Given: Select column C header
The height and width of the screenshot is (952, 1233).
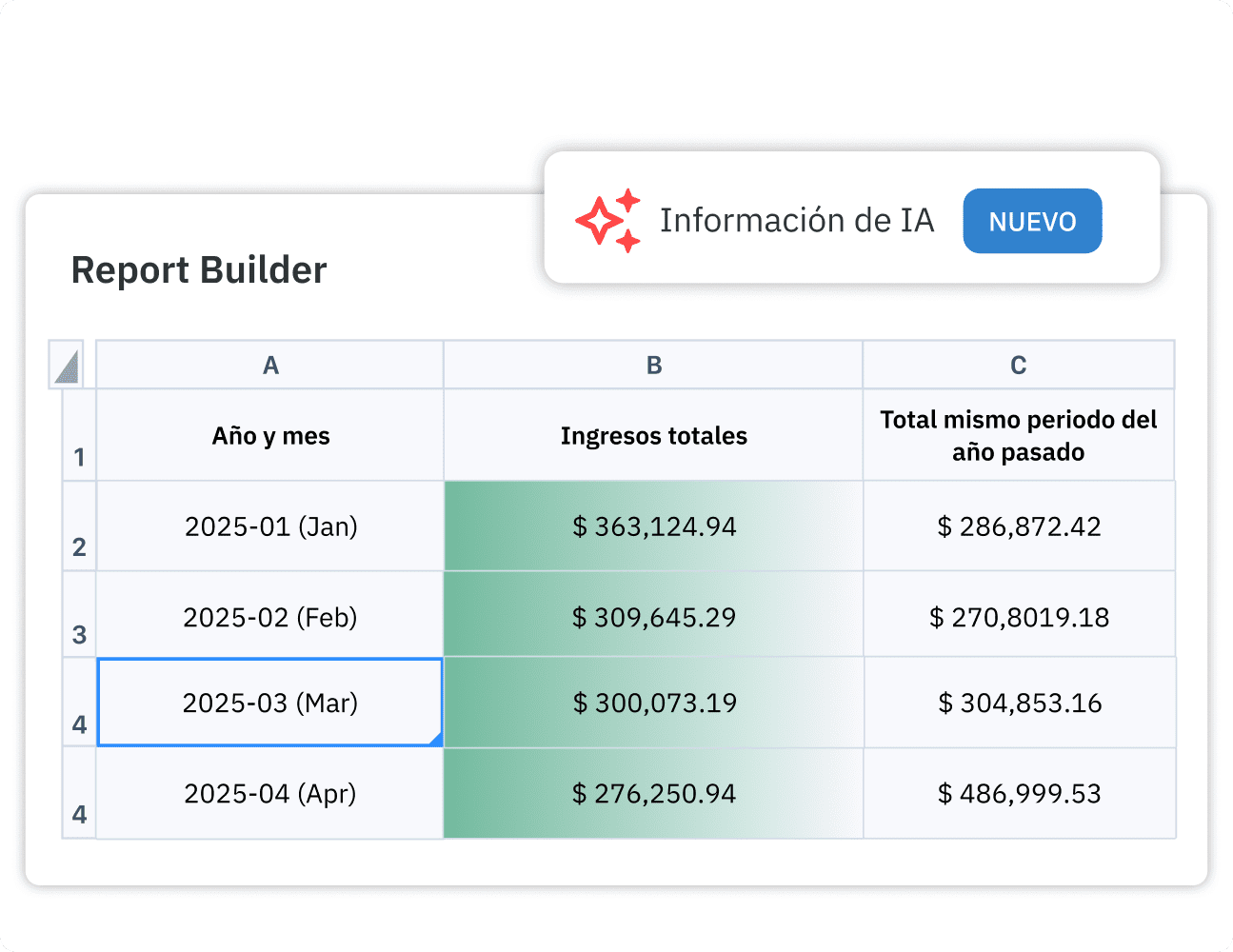Looking at the screenshot, I should pyautogui.click(x=1018, y=365).
